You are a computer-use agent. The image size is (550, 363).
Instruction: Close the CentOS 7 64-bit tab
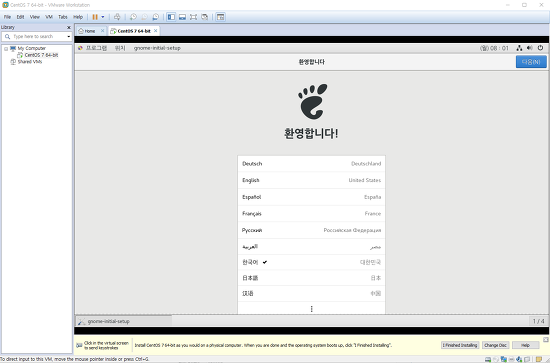click(155, 31)
